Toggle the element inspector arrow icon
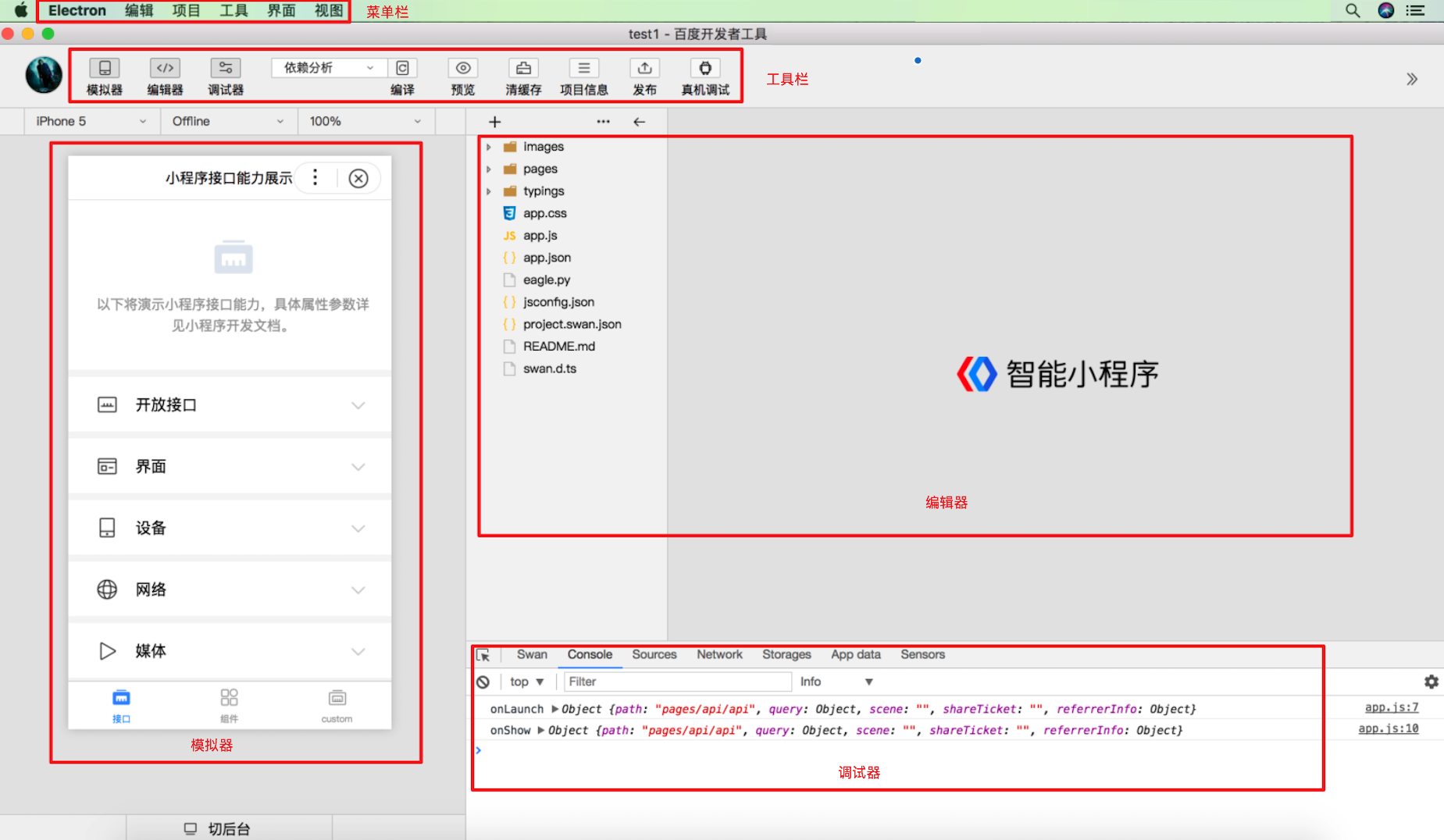The width and height of the screenshot is (1444, 840). pyautogui.click(x=484, y=655)
